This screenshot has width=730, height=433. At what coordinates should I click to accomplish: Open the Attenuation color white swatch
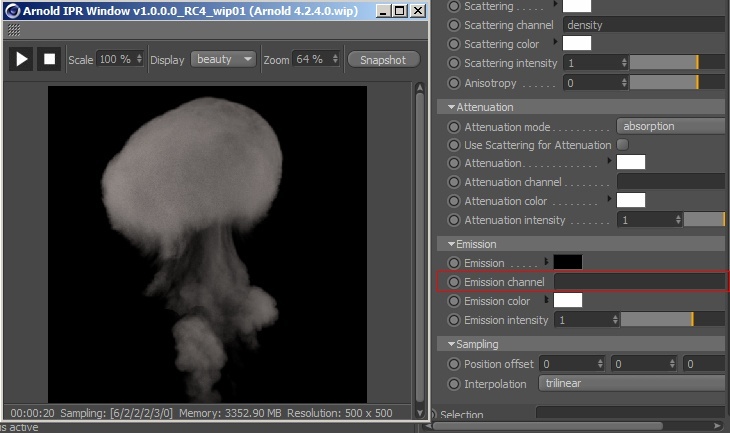click(631, 200)
